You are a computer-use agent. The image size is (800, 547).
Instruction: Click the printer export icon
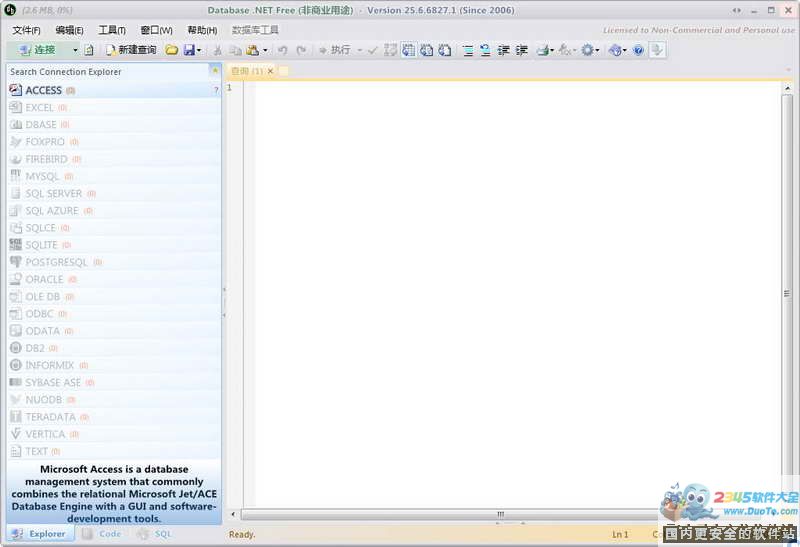pyautogui.click(x=543, y=50)
